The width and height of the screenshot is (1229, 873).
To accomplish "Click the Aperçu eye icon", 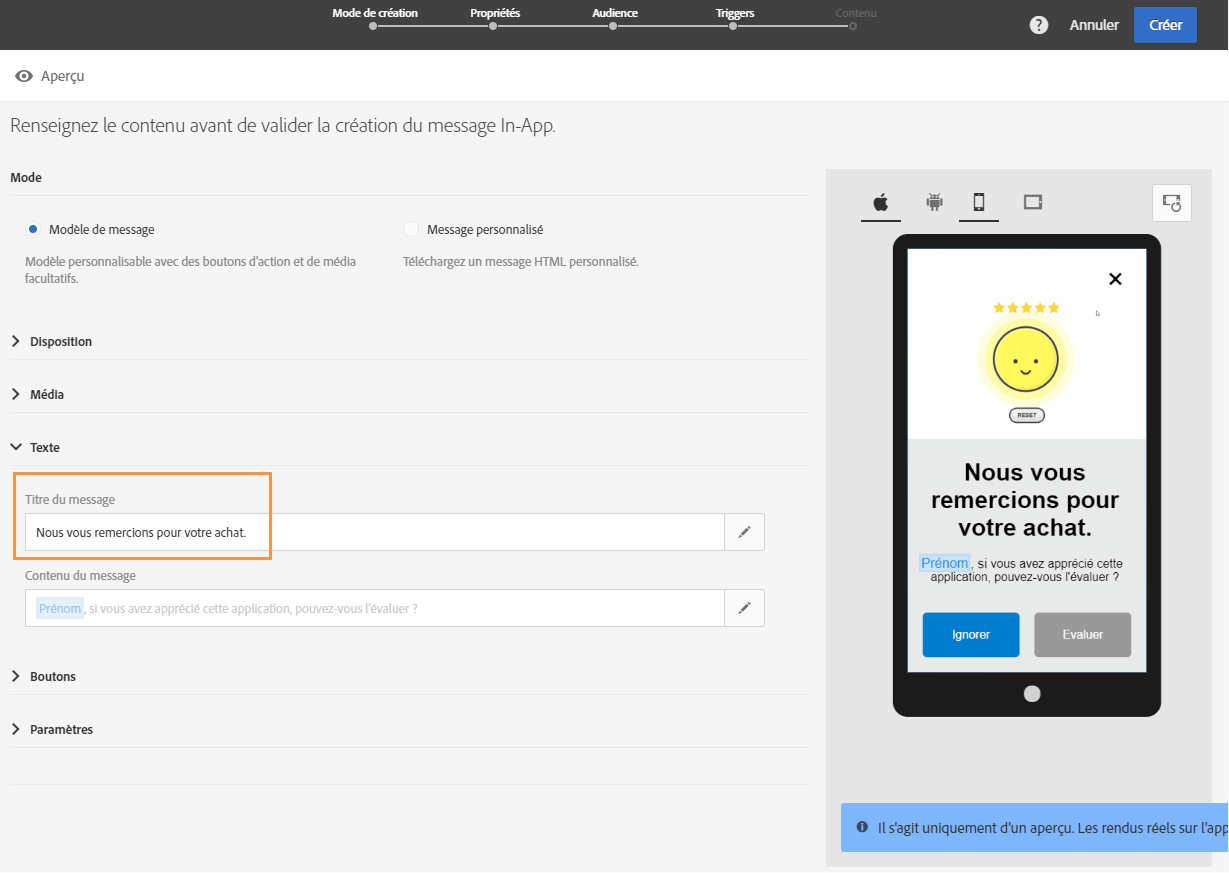I will 24,76.
